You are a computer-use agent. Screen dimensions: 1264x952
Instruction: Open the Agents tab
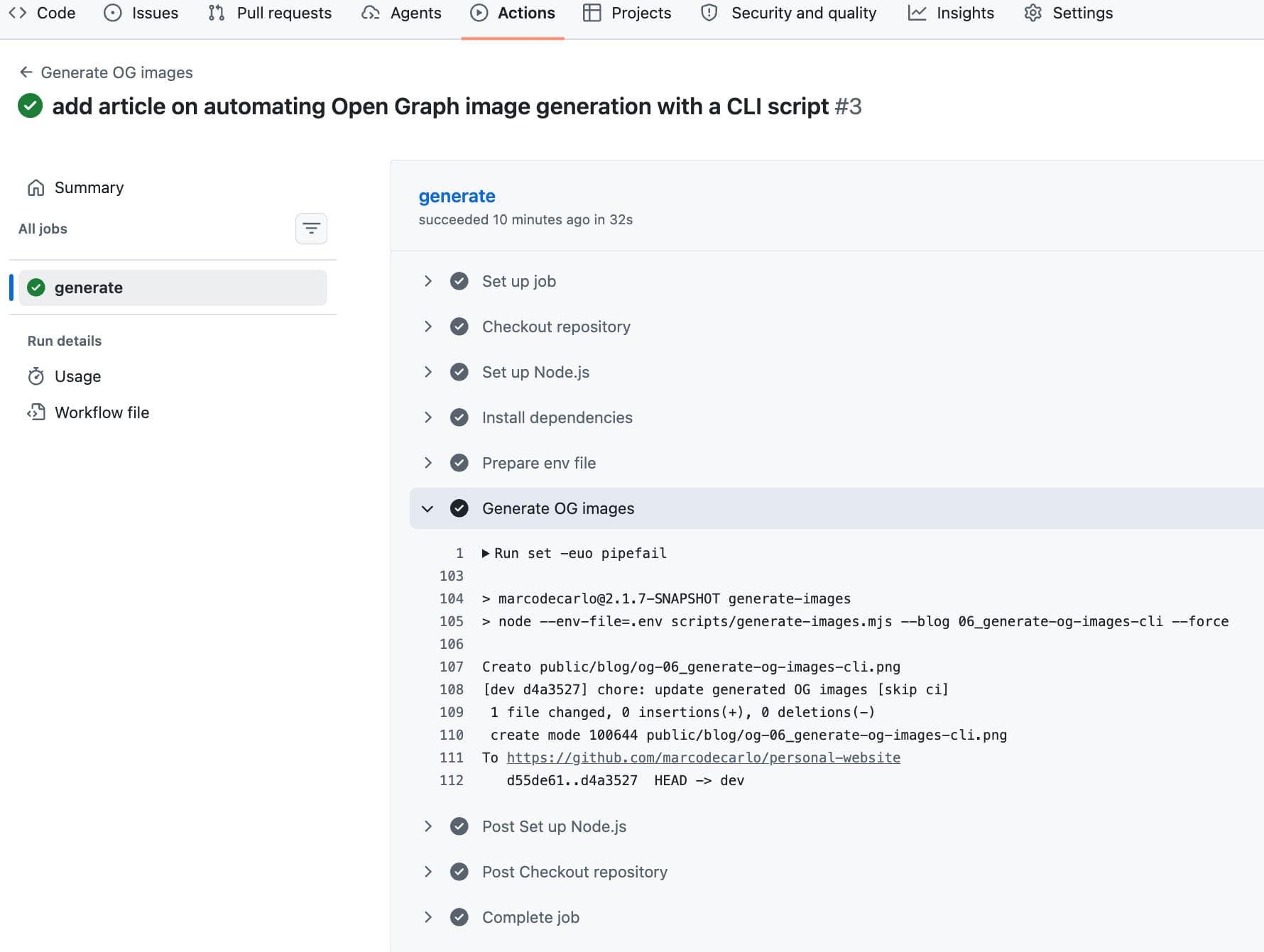[x=401, y=13]
